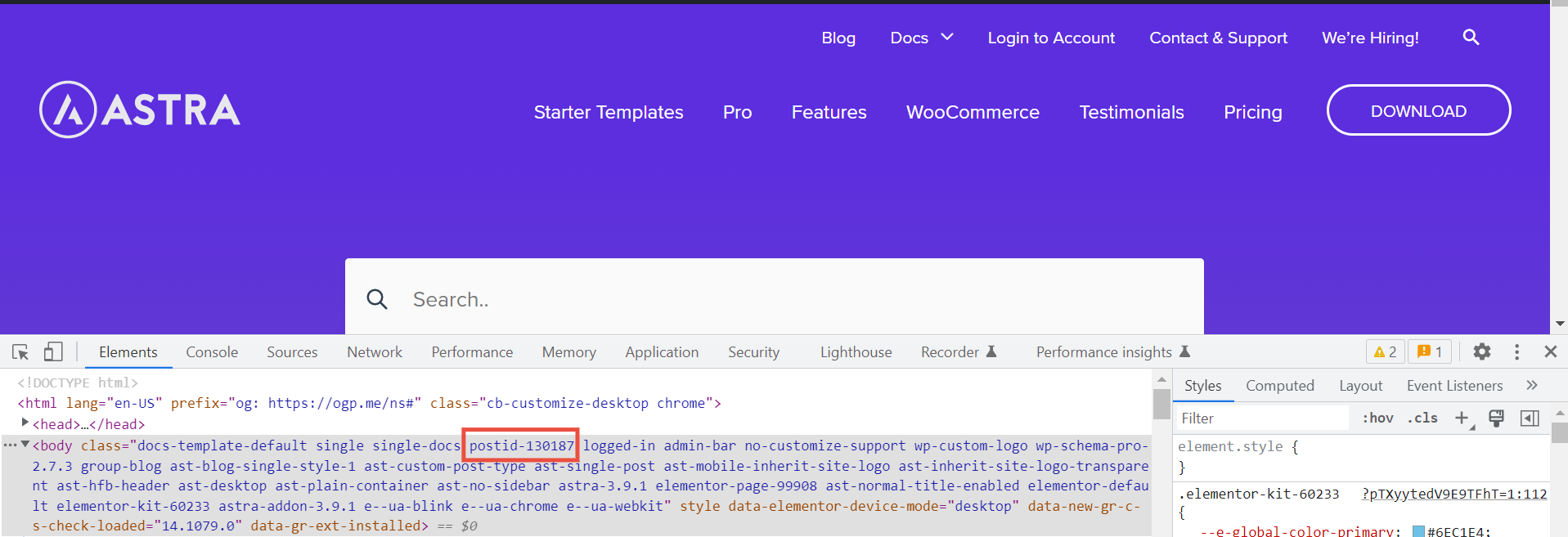
Task: Open the #6EC1E4 color swatch
Action: tap(1419, 532)
